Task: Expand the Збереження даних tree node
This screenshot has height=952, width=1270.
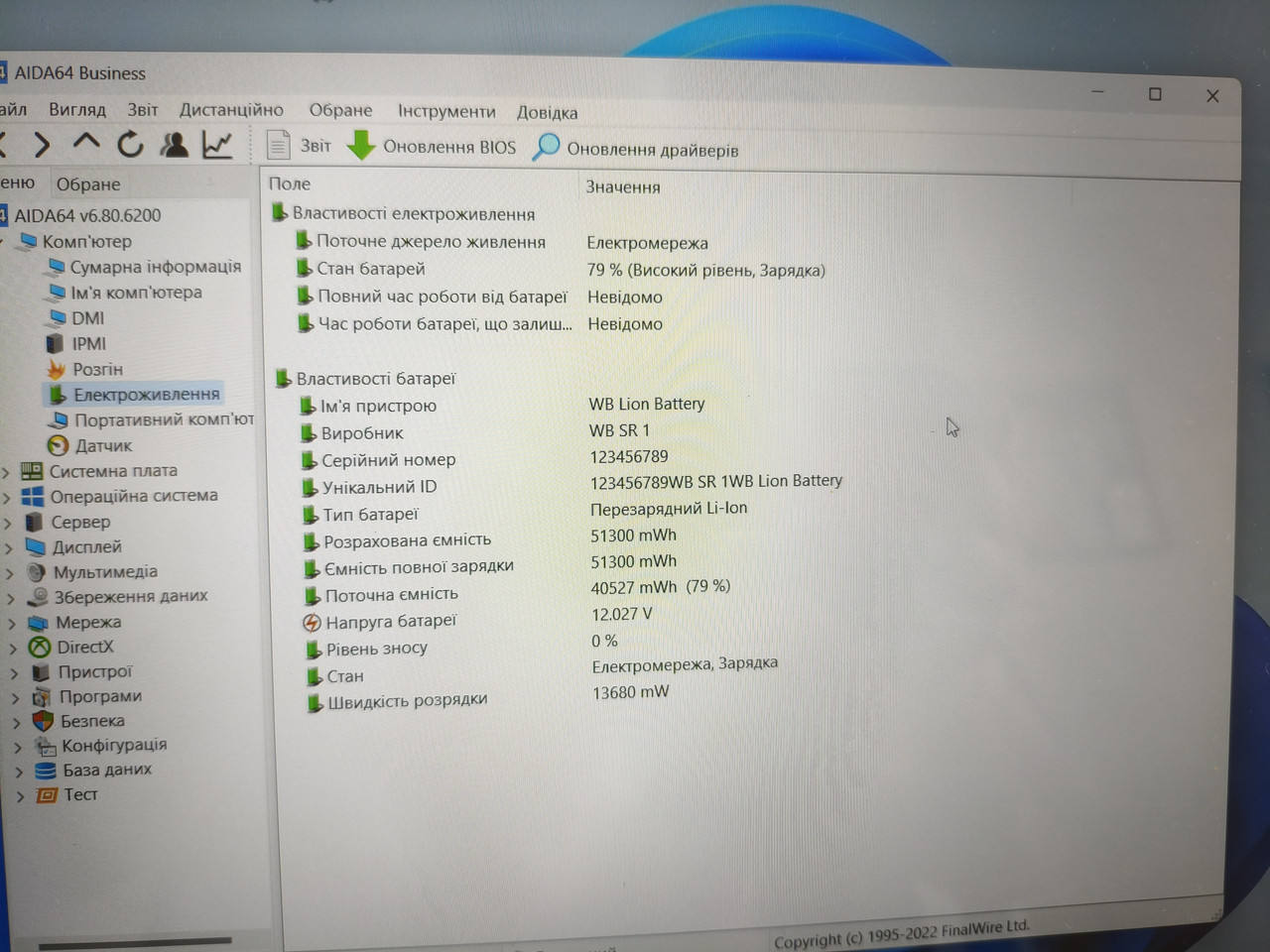Action: click(x=12, y=598)
